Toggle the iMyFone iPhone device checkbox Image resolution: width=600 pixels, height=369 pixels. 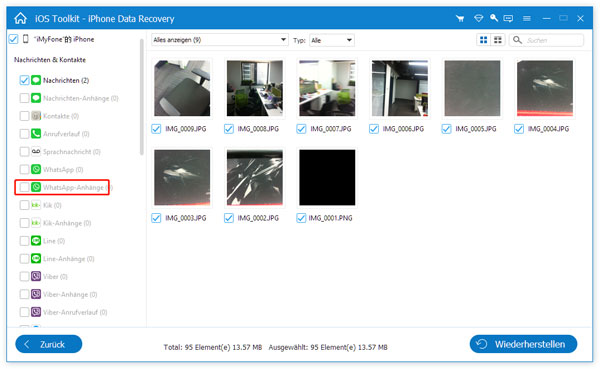coord(13,39)
